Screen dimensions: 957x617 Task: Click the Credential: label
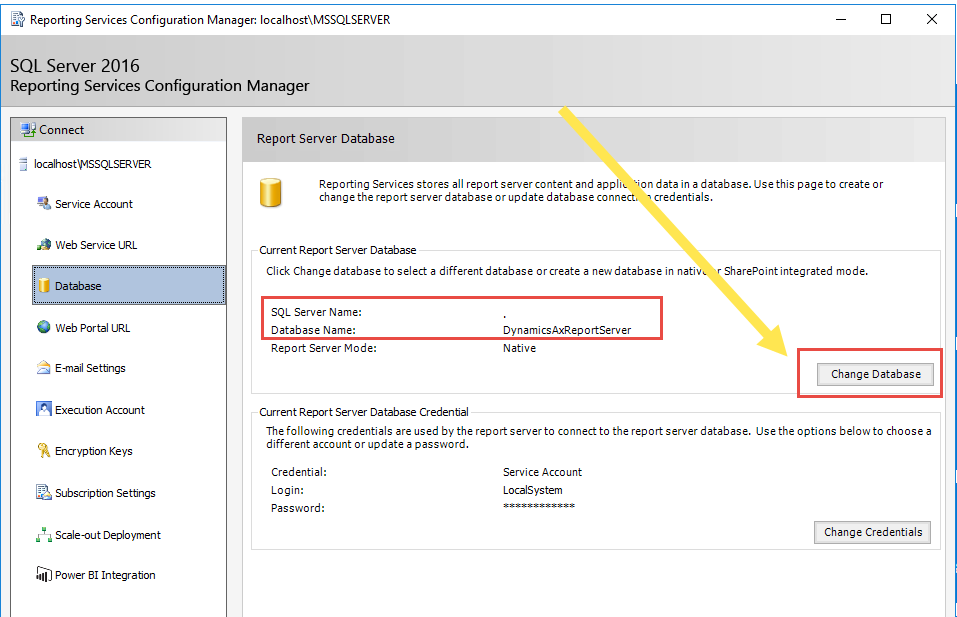click(x=299, y=472)
